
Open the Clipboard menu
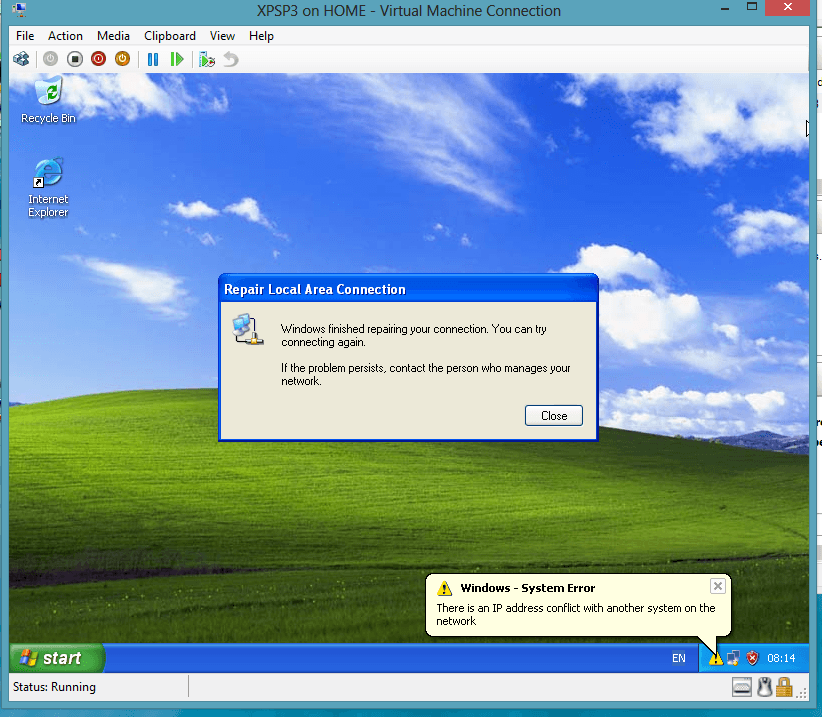(x=170, y=36)
